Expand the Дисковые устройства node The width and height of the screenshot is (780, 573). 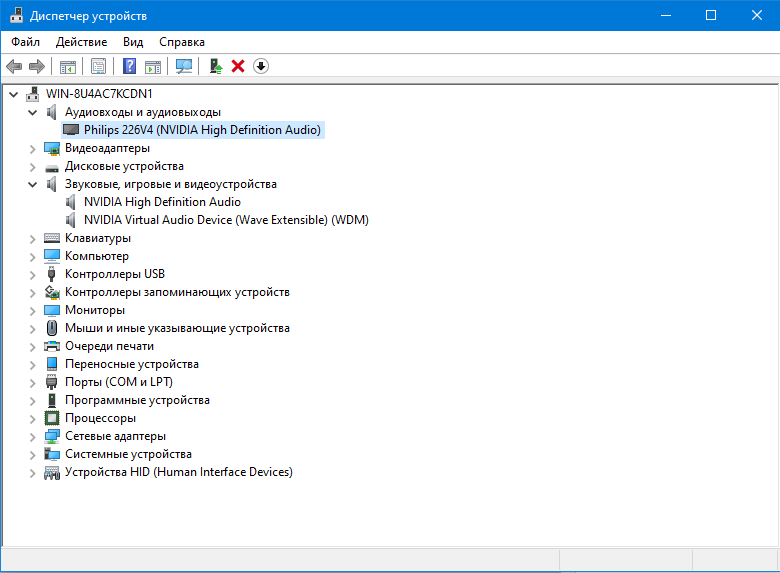[x=32, y=167]
